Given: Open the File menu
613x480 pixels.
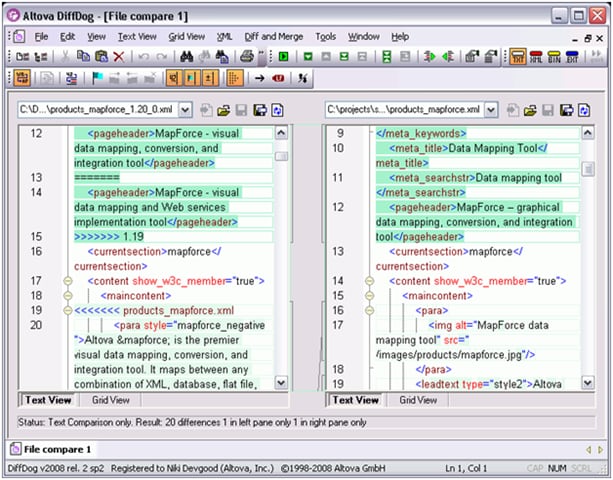Looking at the screenshot, I should click(x=41, y=37).
